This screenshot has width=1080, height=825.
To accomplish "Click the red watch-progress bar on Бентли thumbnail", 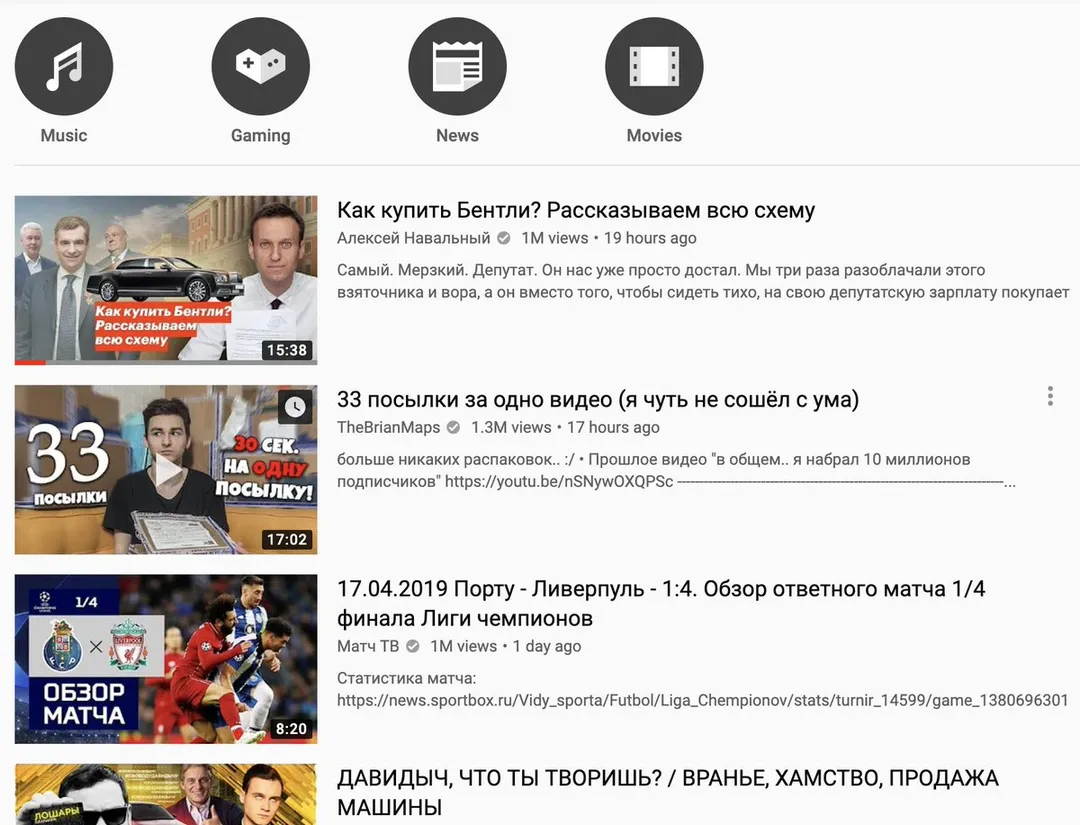I will point(30,362).
